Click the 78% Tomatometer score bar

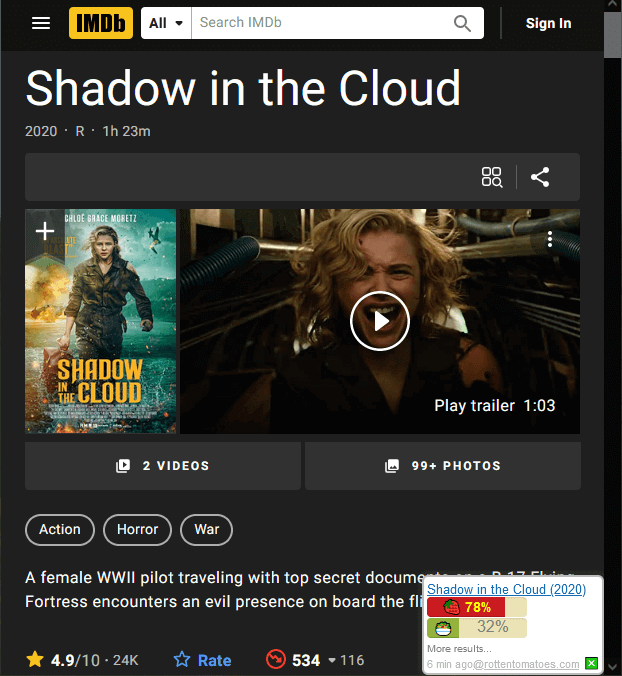coord(477,607)
